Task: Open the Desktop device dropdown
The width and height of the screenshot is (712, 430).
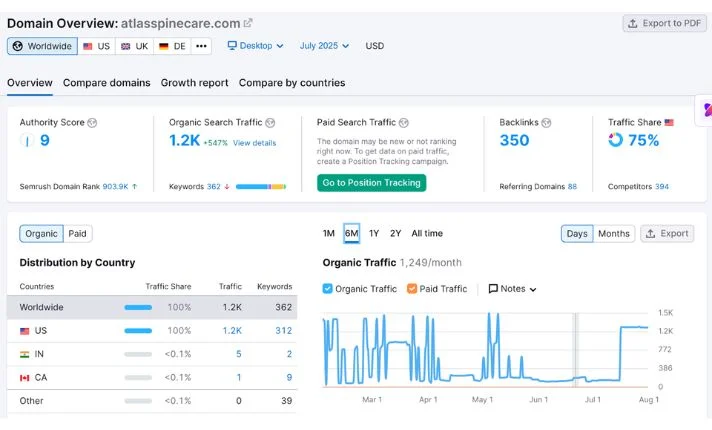Action: click(256, 46)
